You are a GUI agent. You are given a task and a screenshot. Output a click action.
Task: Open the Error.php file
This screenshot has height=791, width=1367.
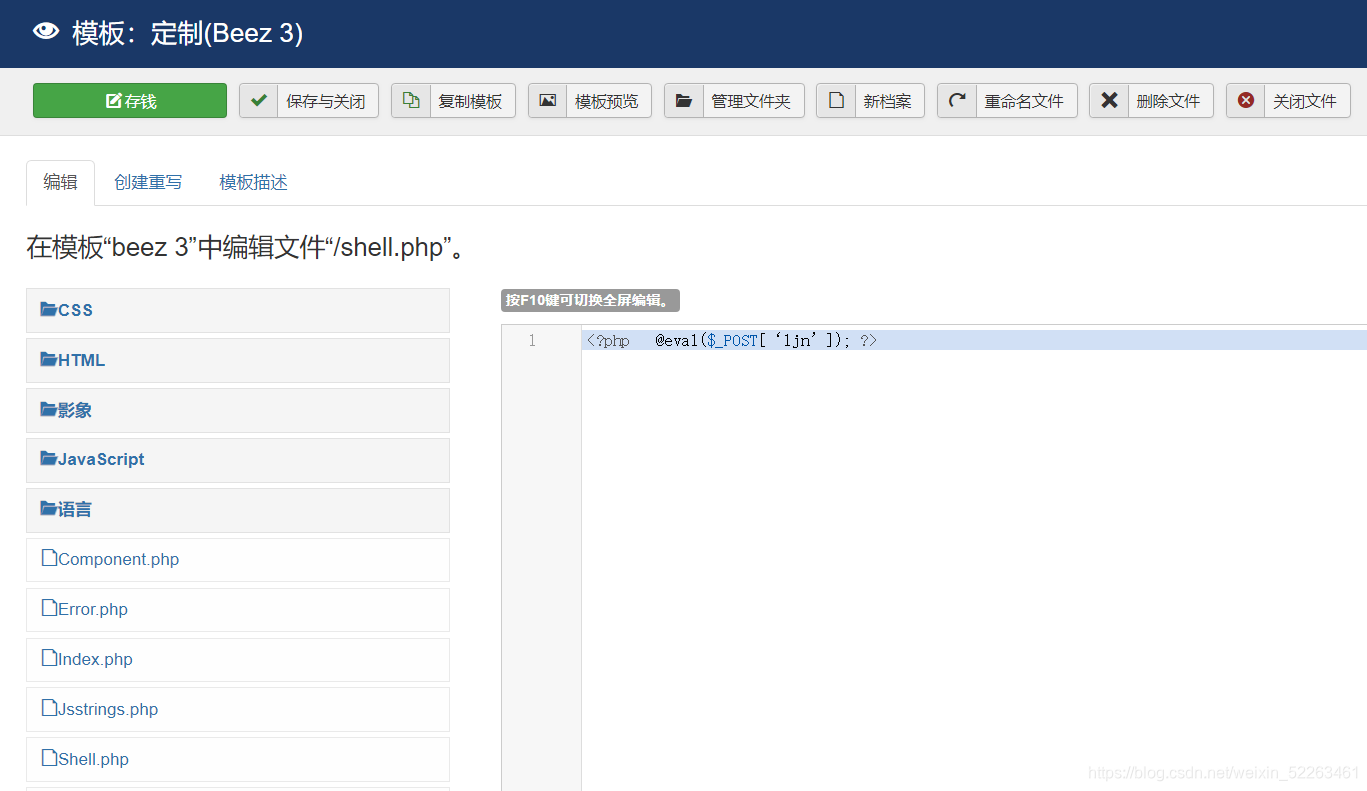click(238, 609)
